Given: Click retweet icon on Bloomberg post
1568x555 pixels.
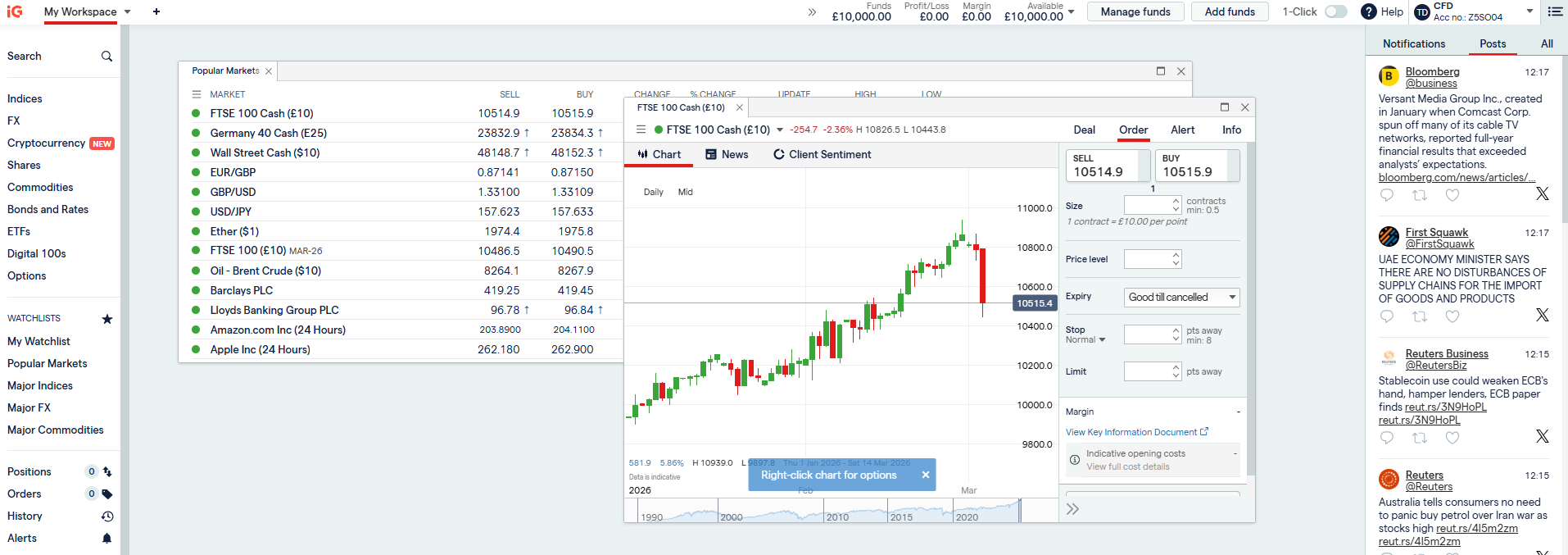Looking at the screenshot, I should click(x=1420, y=194).
